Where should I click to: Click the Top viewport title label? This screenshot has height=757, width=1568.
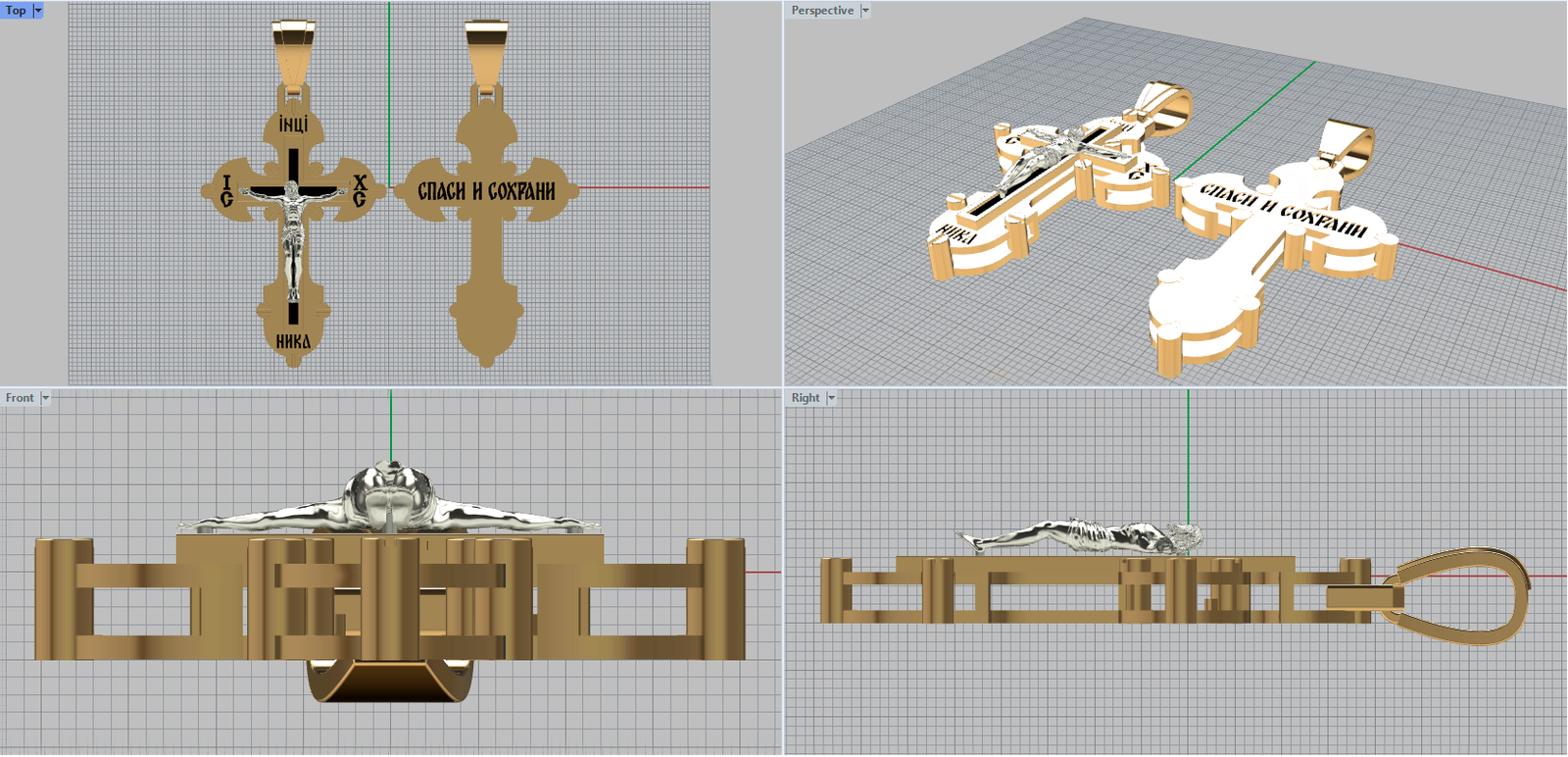coord(16,11)
